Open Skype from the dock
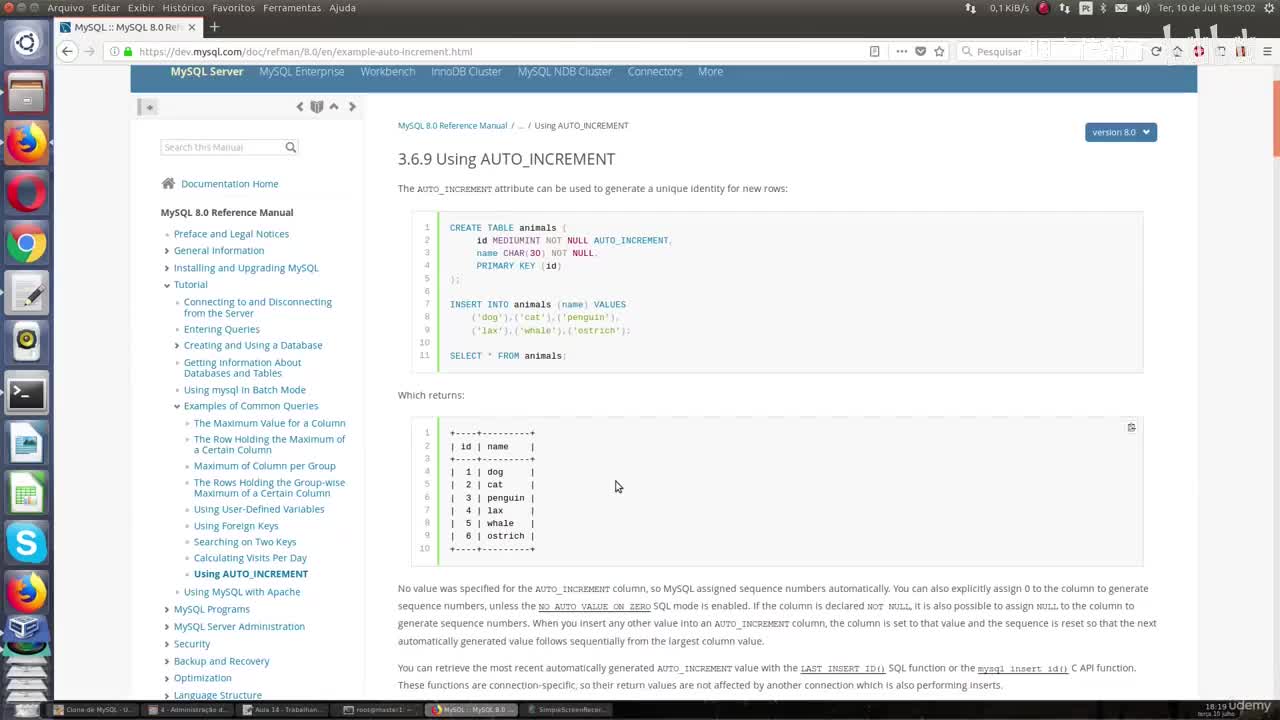This screenshot has width=1280, height=720. [26, 543]
